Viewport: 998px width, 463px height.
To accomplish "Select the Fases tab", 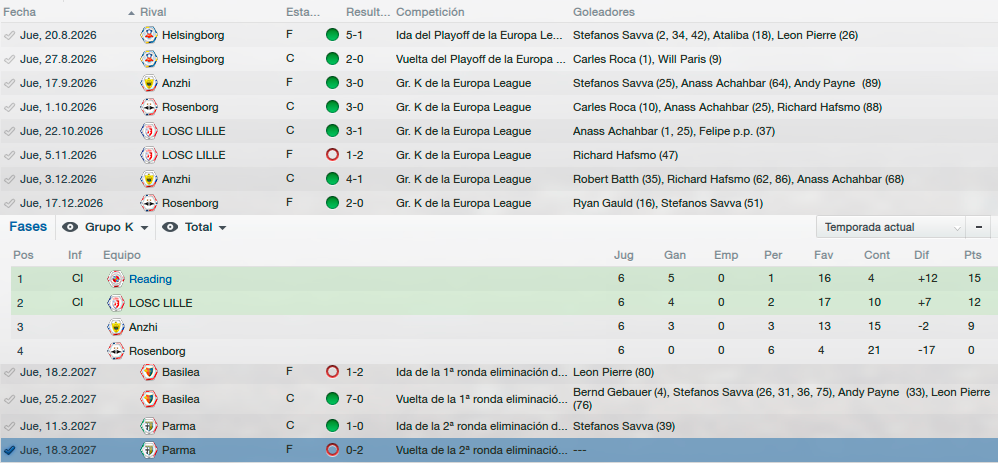I will pyautogui.click(x=27, y=227).
